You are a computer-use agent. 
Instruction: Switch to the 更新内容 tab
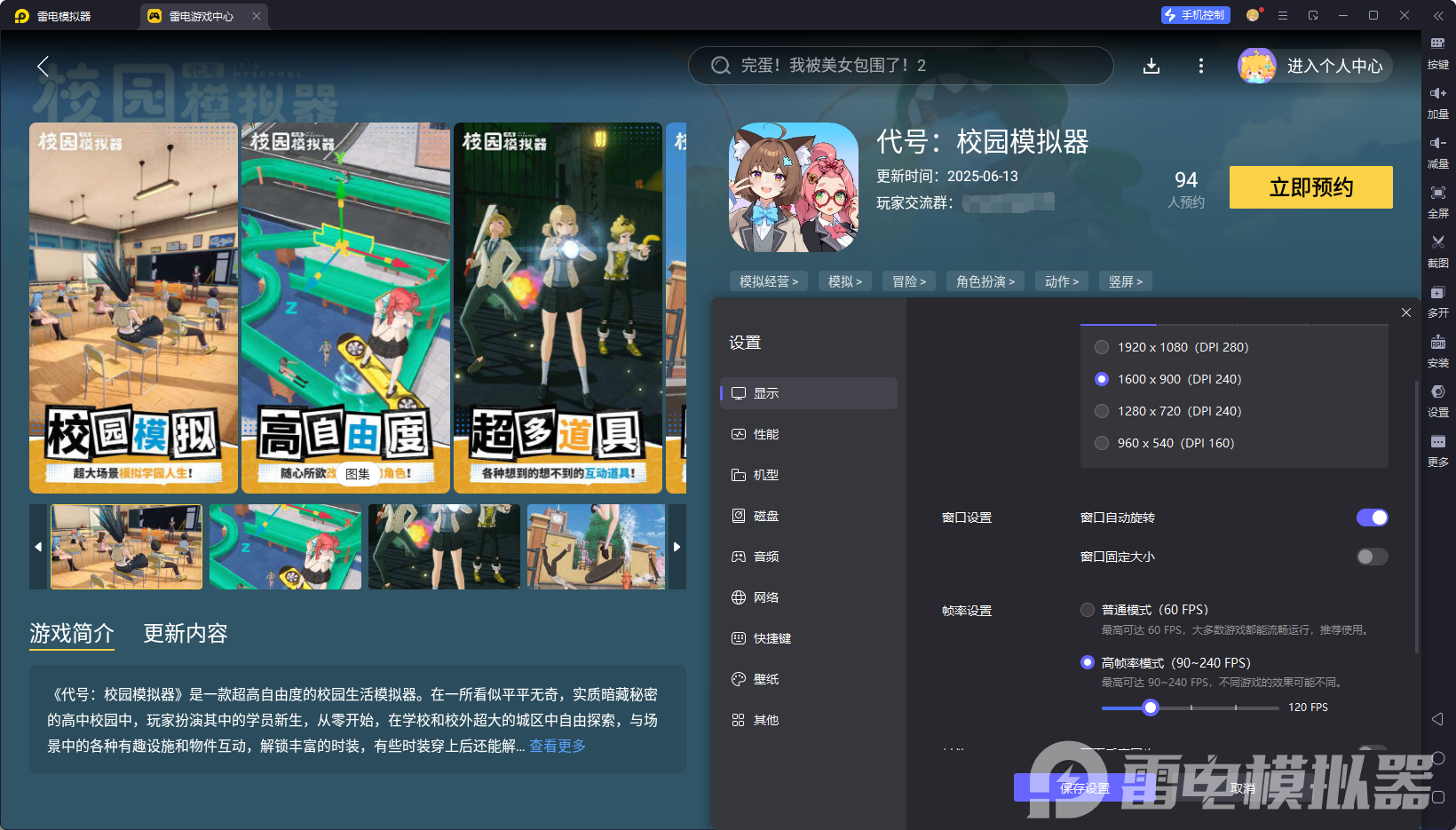(186, 634)
